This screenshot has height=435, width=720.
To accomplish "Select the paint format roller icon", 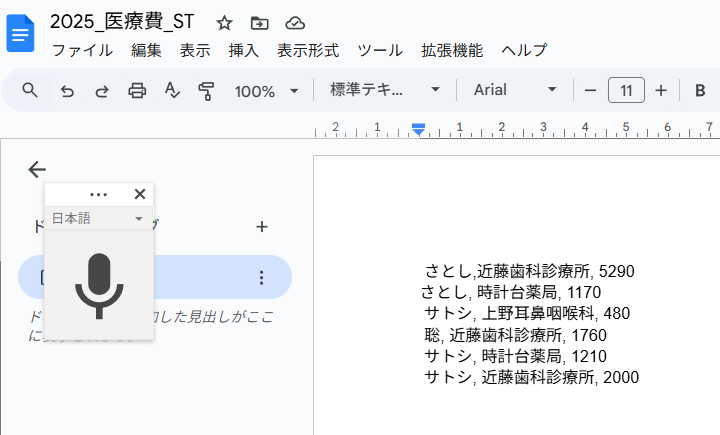I will coord(206,91).
